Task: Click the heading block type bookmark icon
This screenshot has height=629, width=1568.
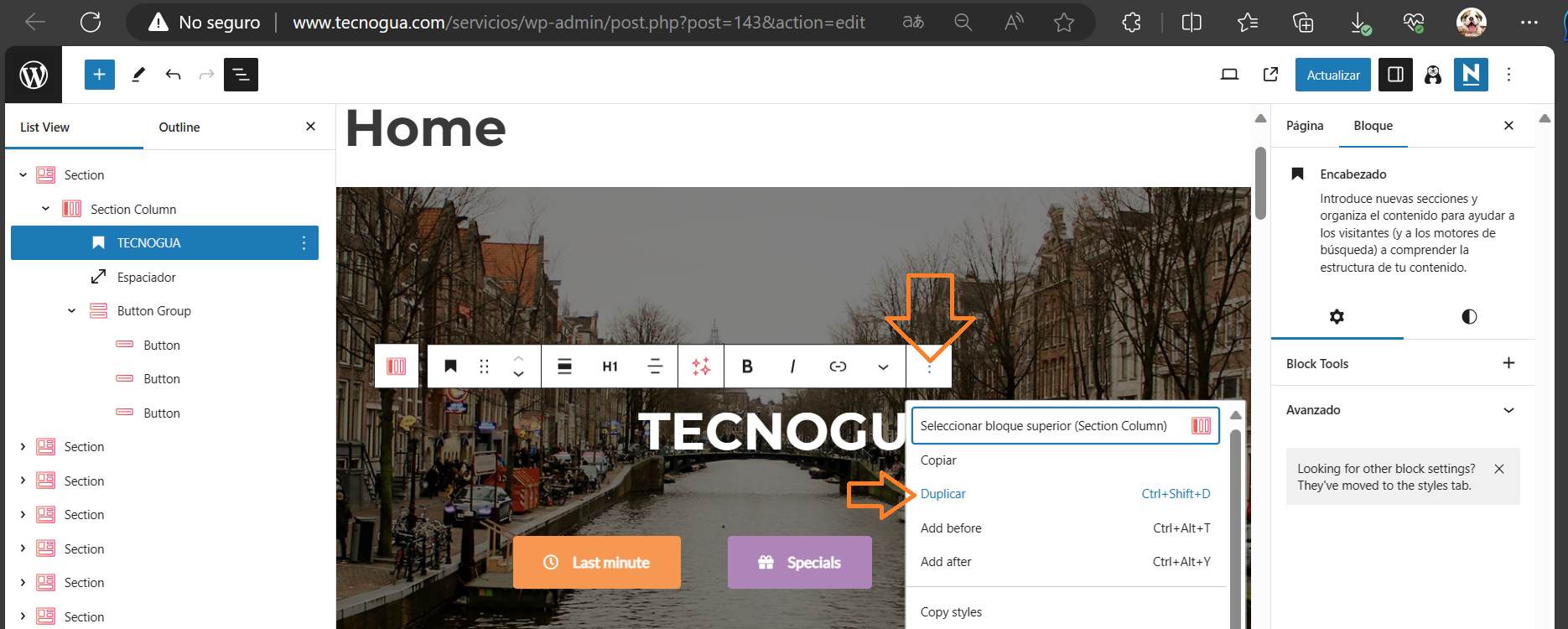Action: 450,366
